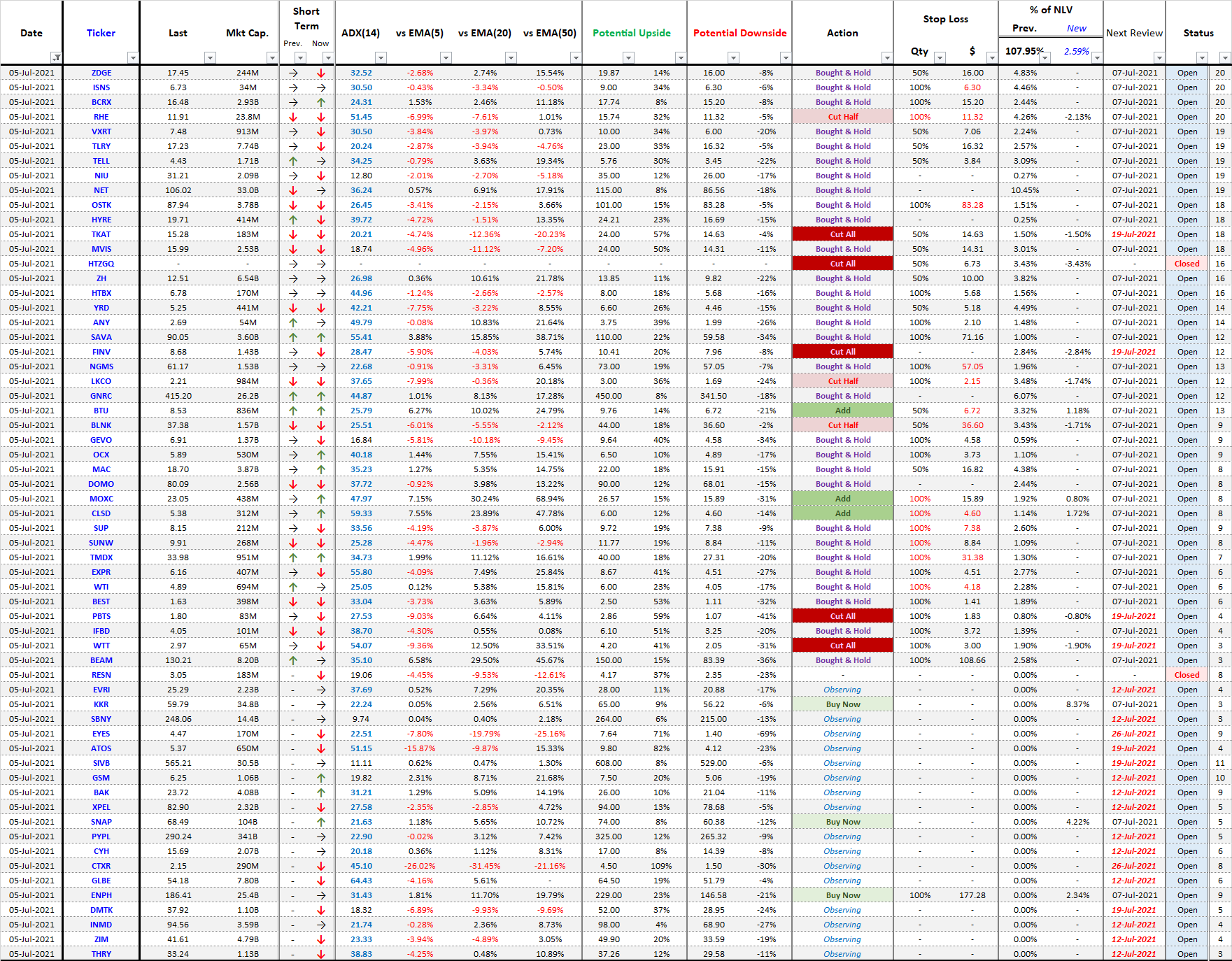Select the Prev. up arrow in GNRC row

pyautogui.click(x=293, y=396)
